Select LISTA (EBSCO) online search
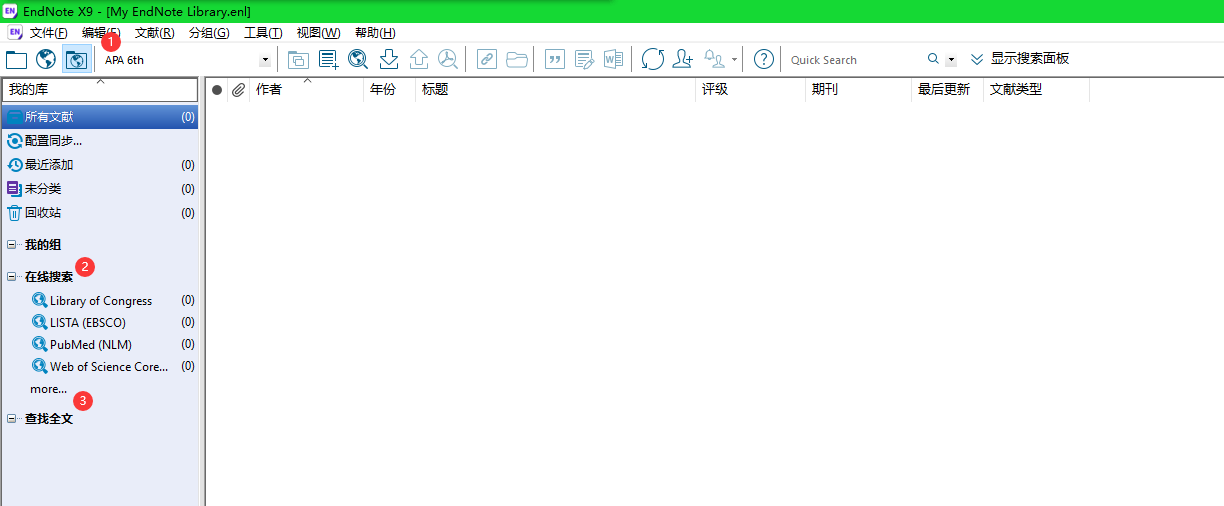1224x506 pixels. coord(88,323)
